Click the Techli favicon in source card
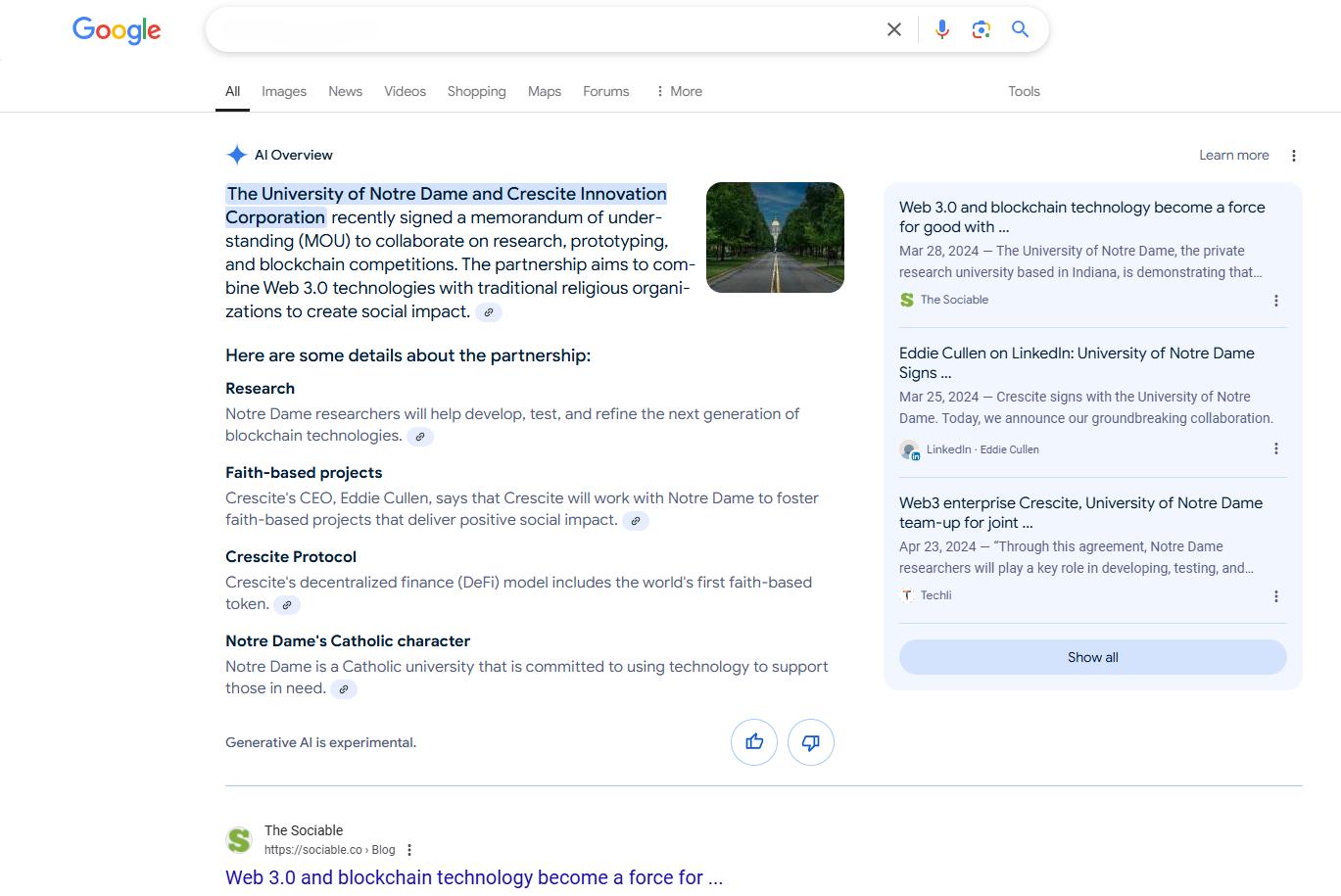1341x896 pixels. 907,595
